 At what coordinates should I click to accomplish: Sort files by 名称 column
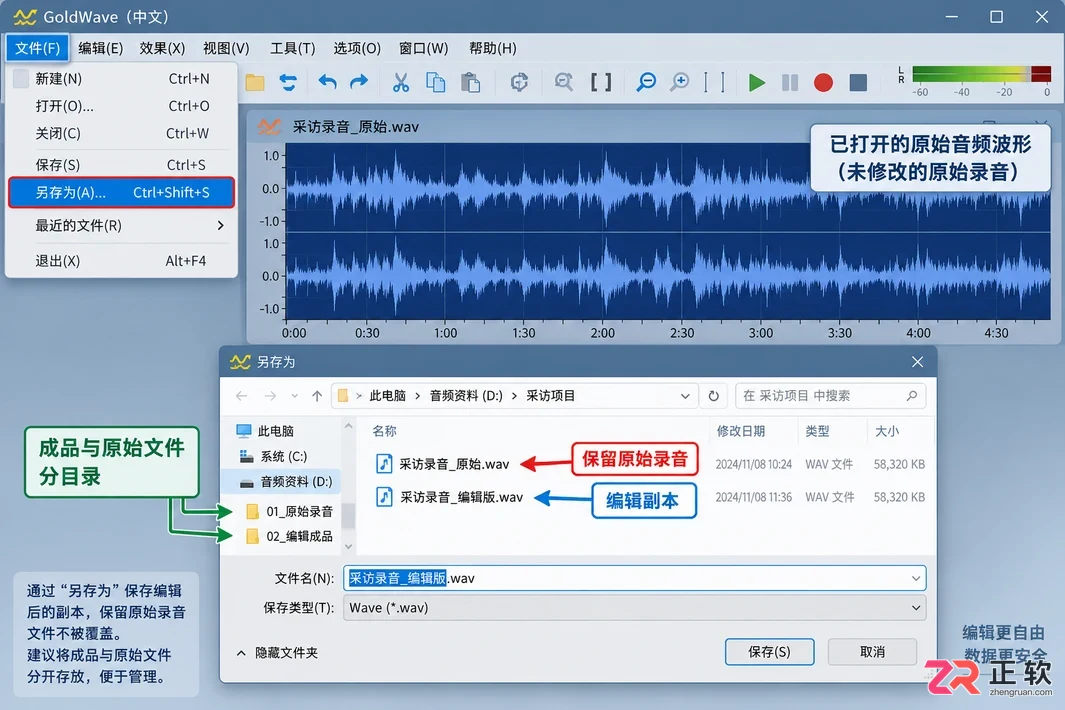tap(384, 431)
